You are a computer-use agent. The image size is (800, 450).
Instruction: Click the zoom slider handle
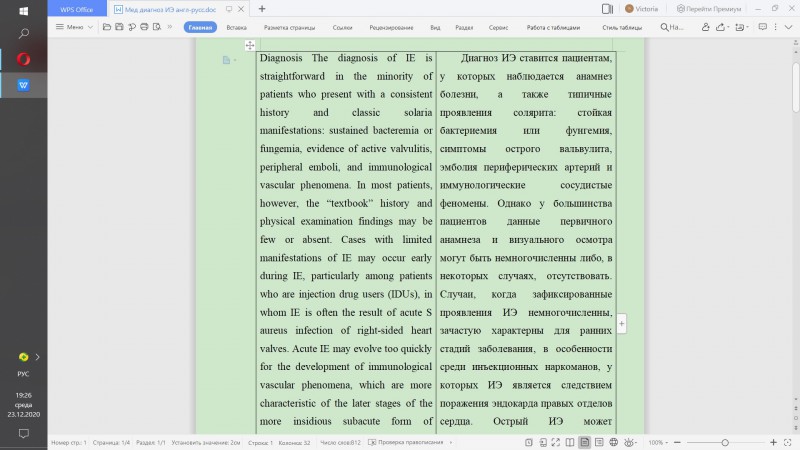click(x=725, y=442)
